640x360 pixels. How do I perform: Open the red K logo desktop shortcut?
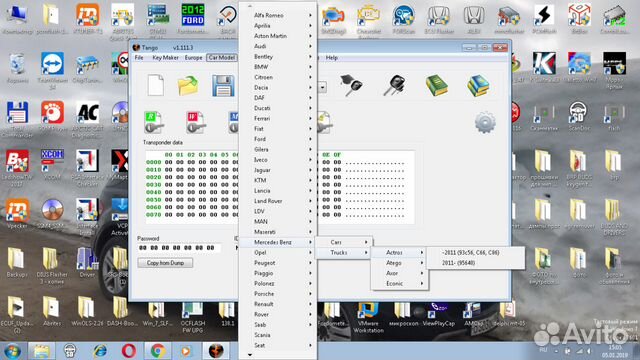coord(544,67)
